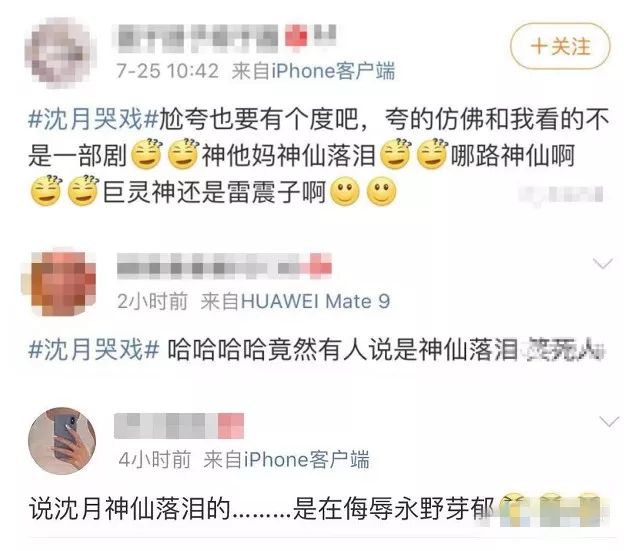Viewport: 636px width, 551px height.
Task: Click 来自HUAWEI Mate 9 source text
Action: tap(295, 301)
